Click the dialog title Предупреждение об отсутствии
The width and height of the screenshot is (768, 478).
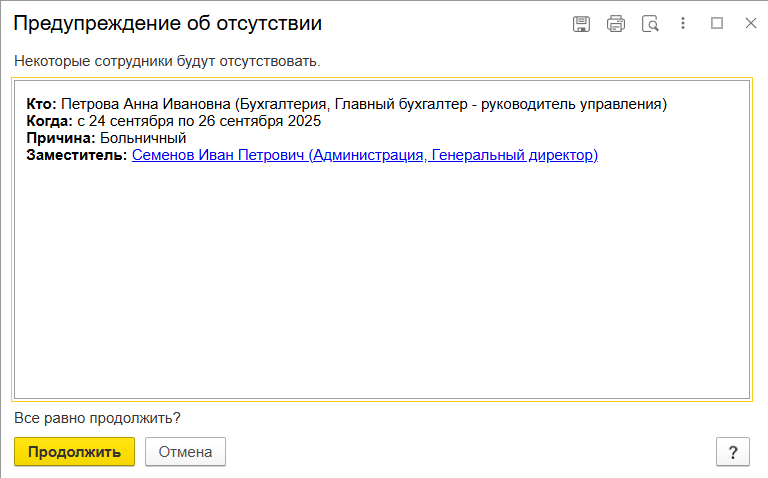coord(168,23)
